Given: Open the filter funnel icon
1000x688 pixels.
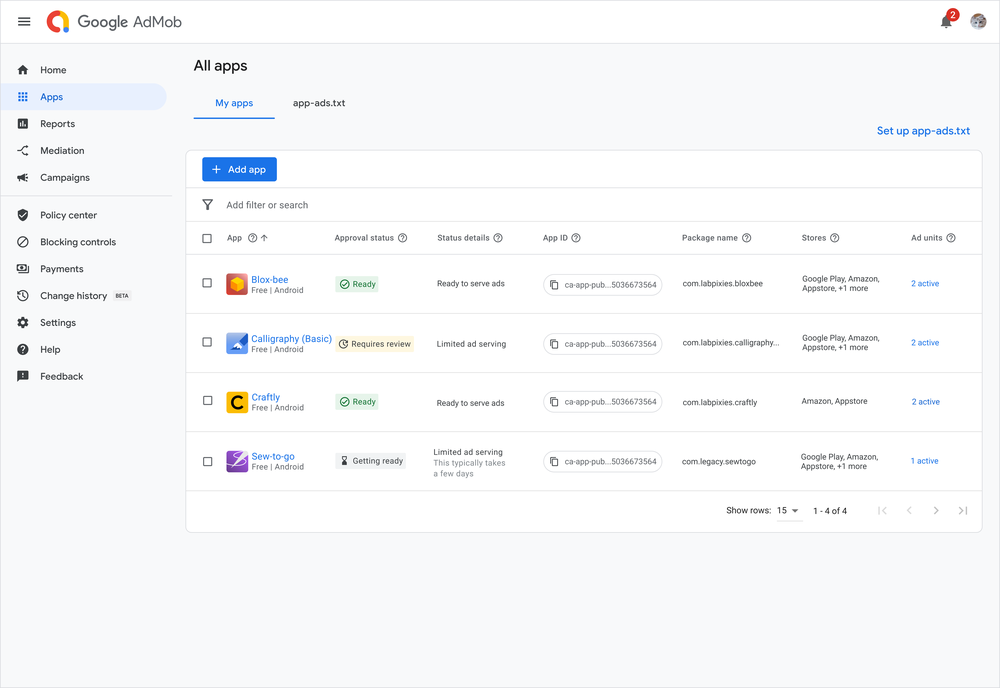Looking at the screenshot, I should coord(207,204).
